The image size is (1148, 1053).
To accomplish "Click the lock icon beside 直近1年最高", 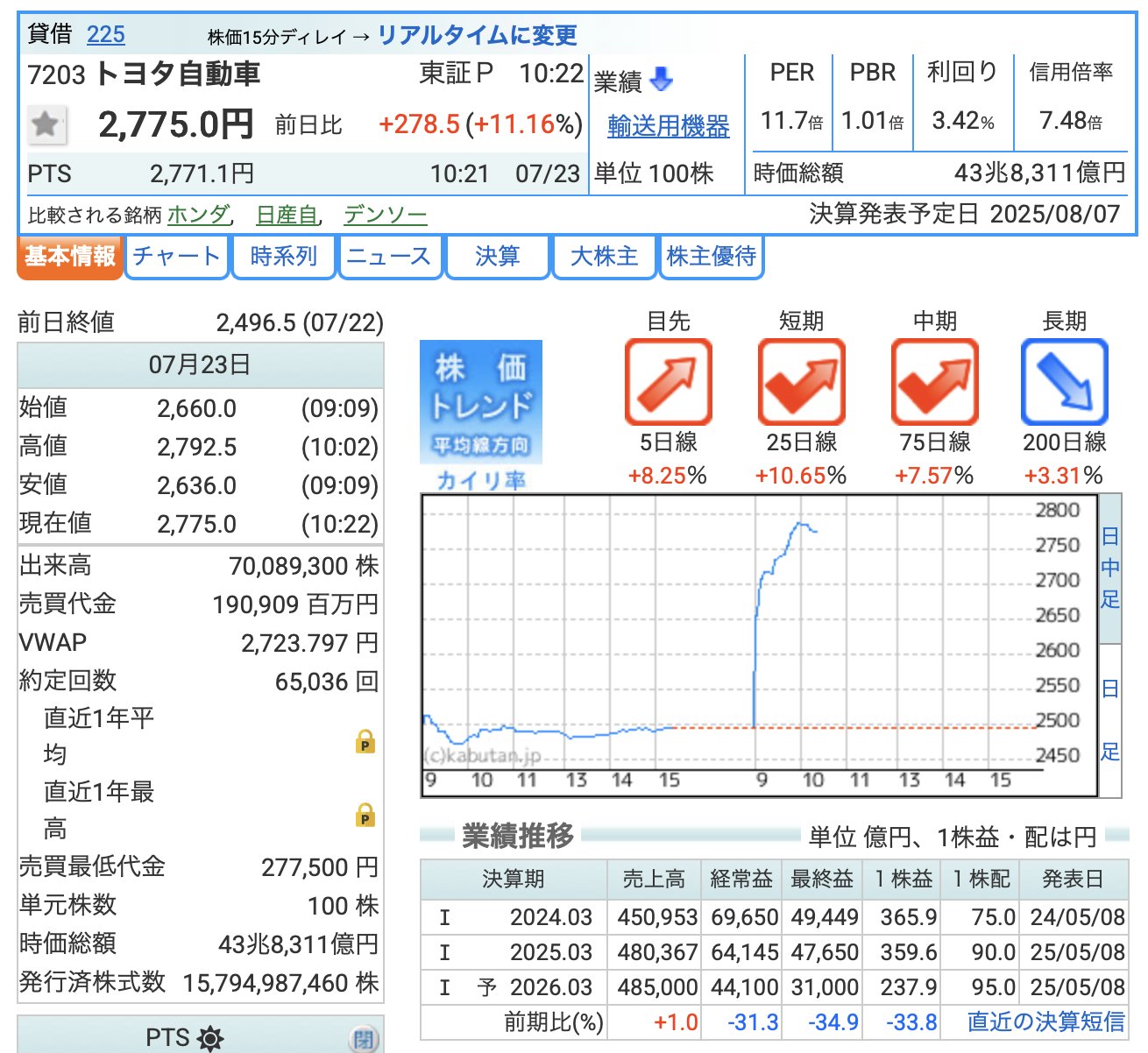I will [365, 815].
